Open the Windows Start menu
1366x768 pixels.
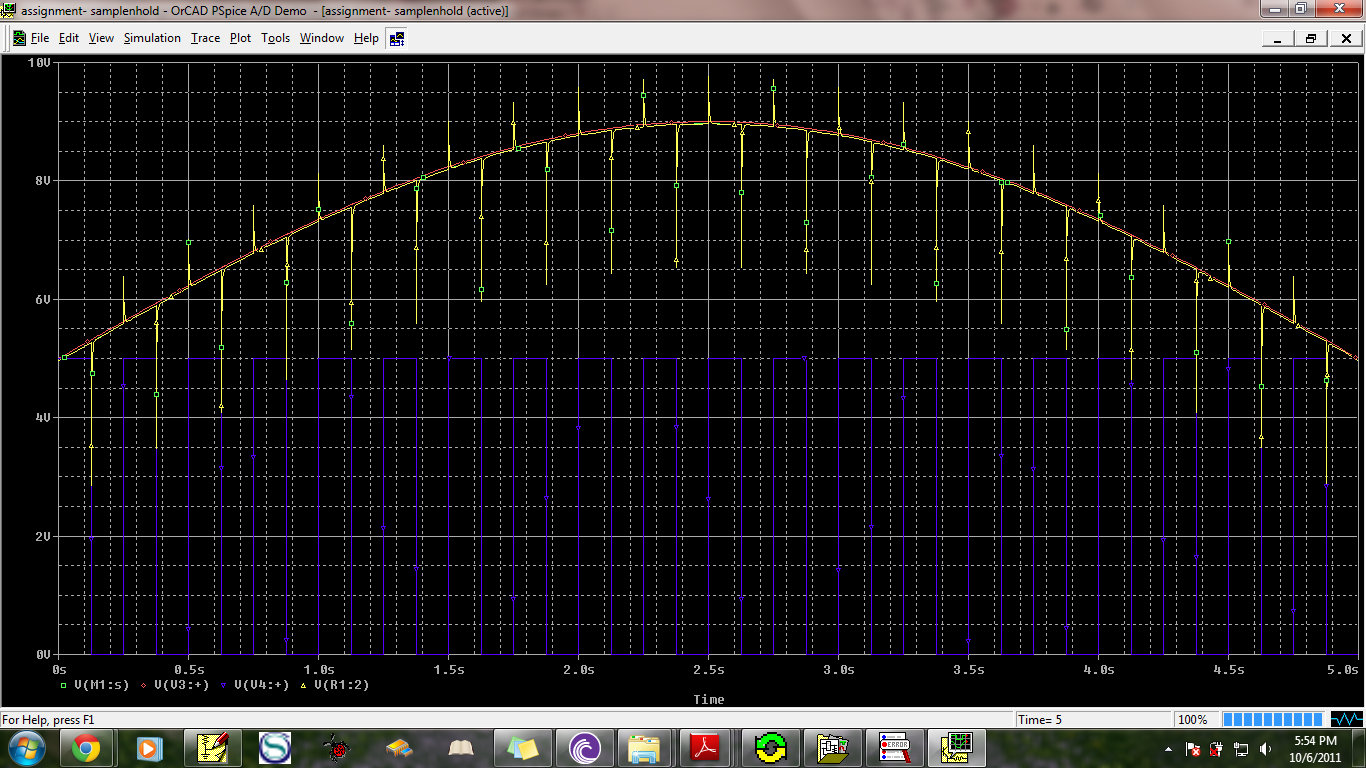(x=26, y=748)
